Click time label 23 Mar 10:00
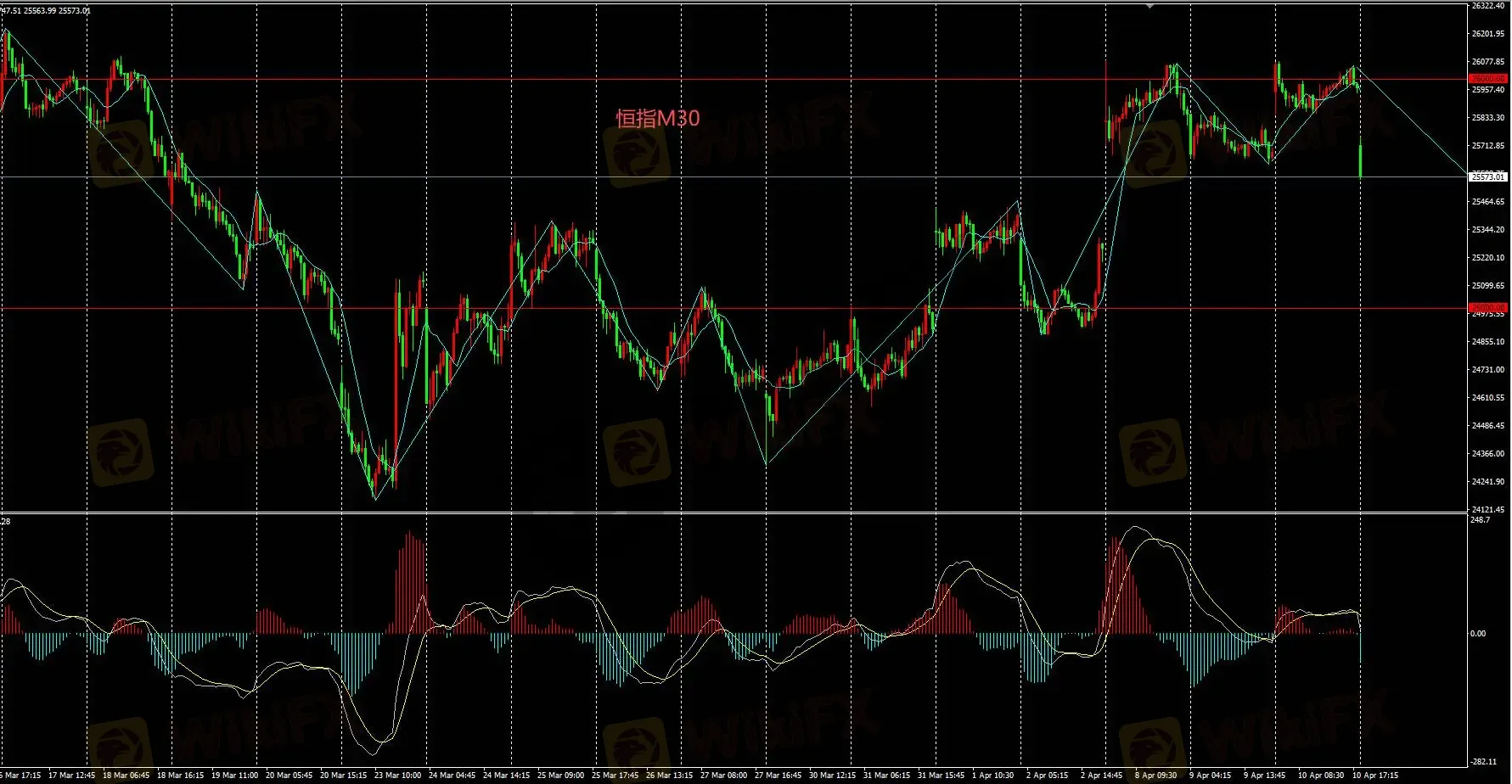Viewport: 1512px width, 784px height. click(397, 776)
